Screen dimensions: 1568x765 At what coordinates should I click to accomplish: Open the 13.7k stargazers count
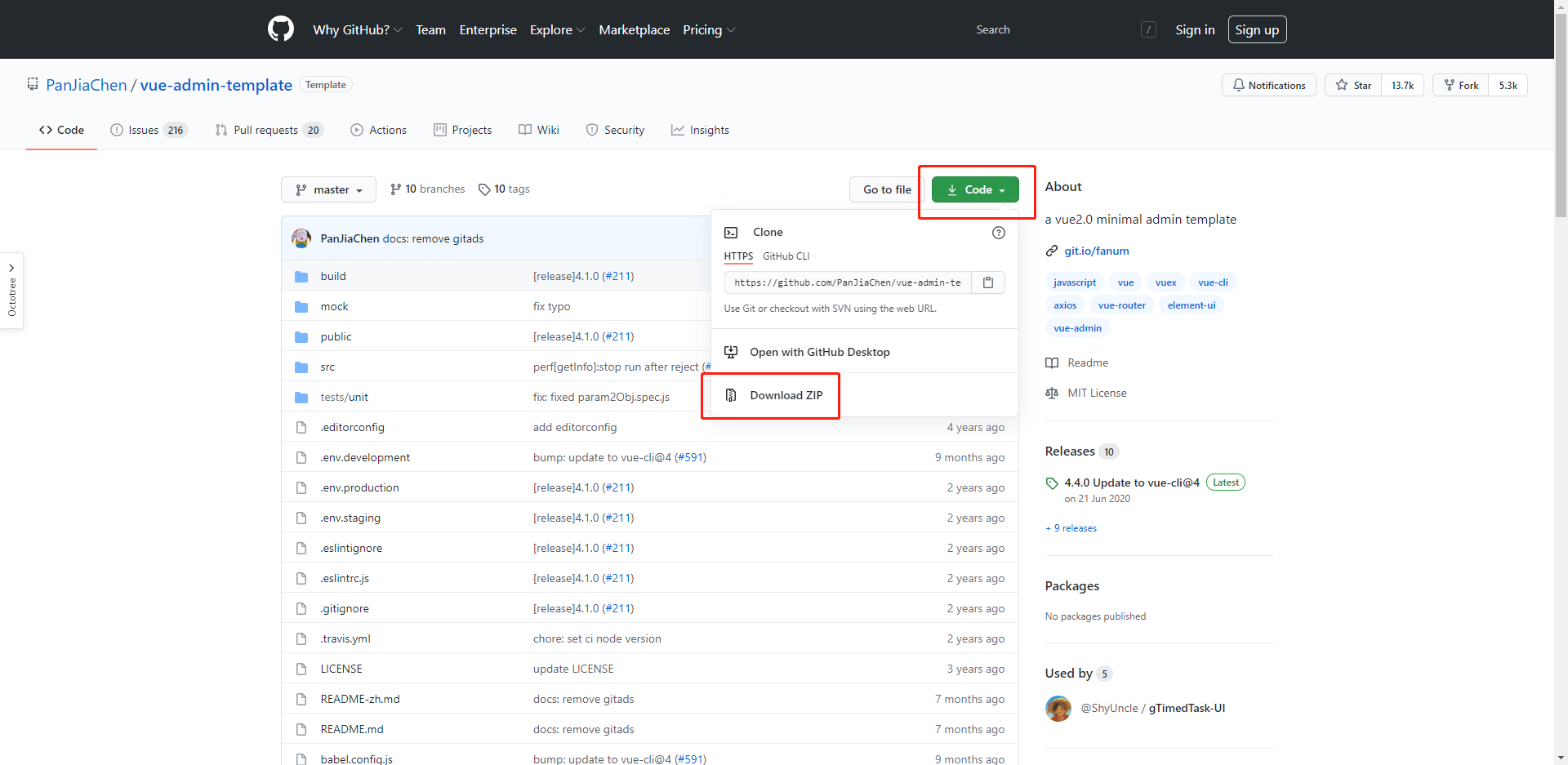1402,85
